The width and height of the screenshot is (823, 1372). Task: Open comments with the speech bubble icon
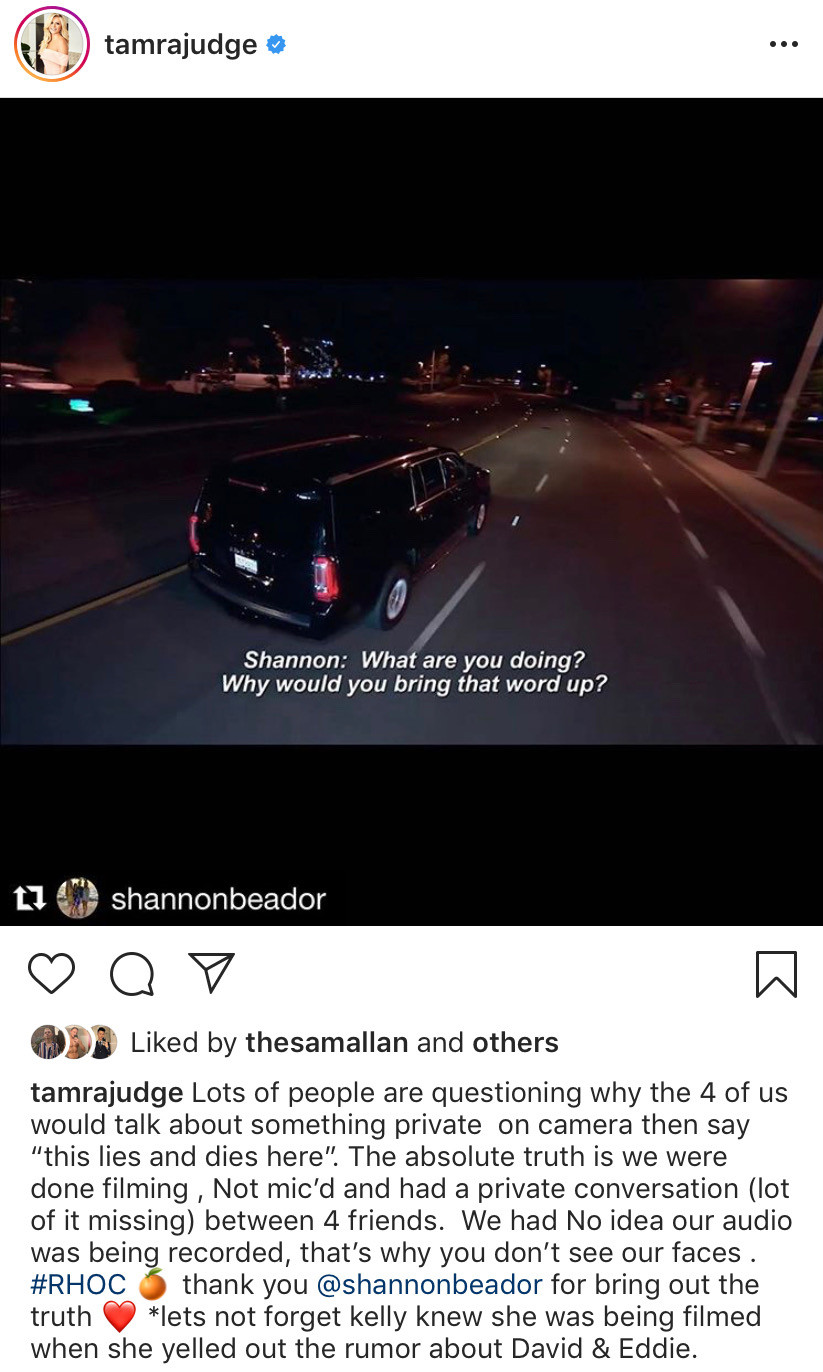pos(132,974)
